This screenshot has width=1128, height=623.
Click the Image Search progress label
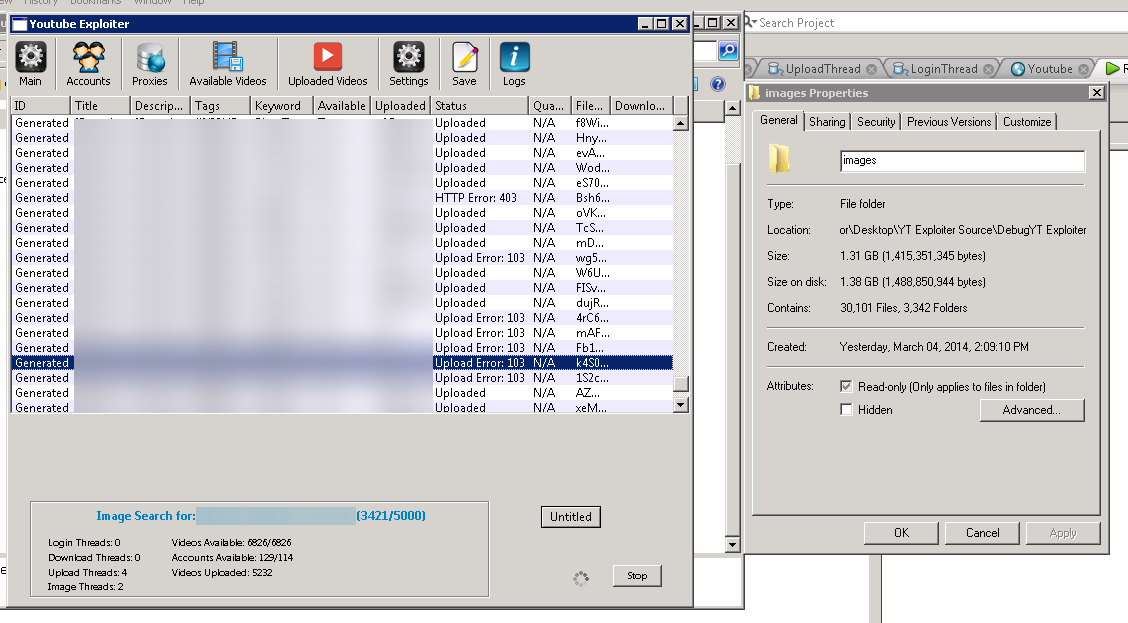(260, 516)
